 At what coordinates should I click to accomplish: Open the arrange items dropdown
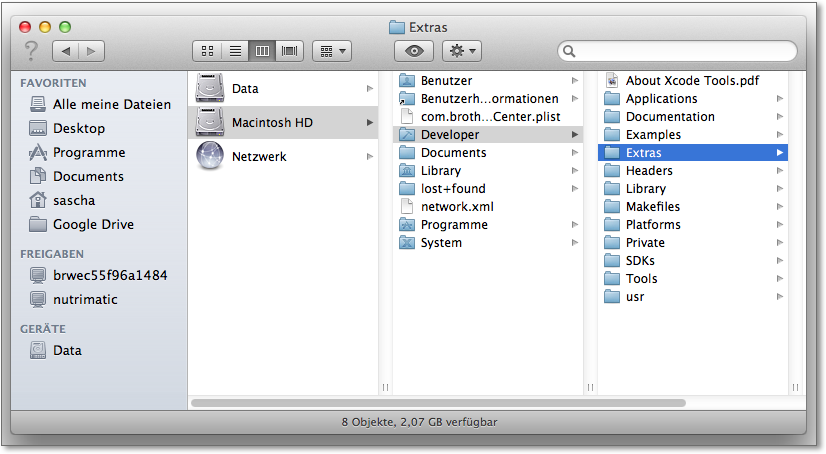coord(331,50)
